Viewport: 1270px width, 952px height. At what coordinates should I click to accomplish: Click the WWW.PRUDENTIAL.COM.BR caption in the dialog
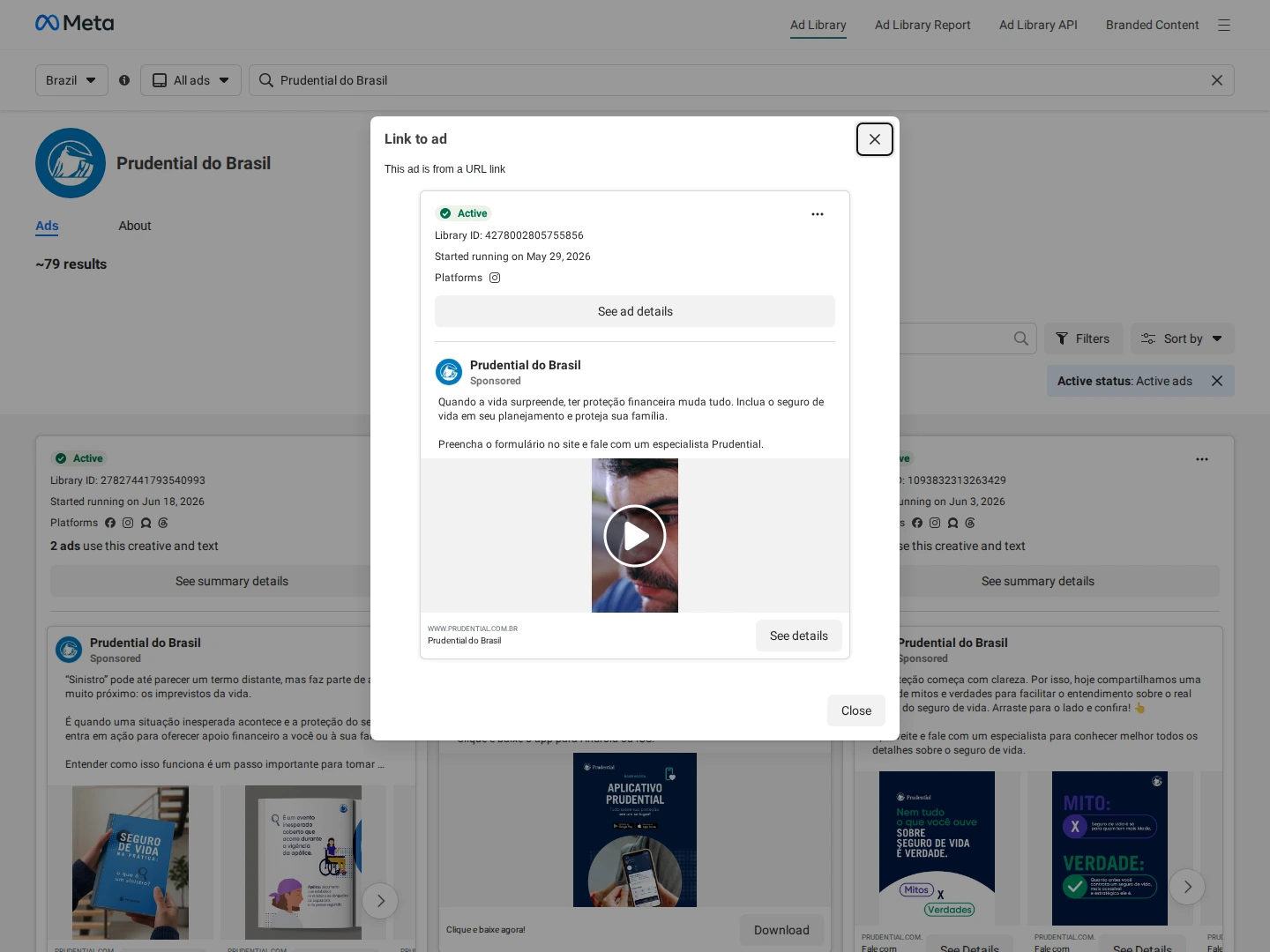click(x=473, y=628)
